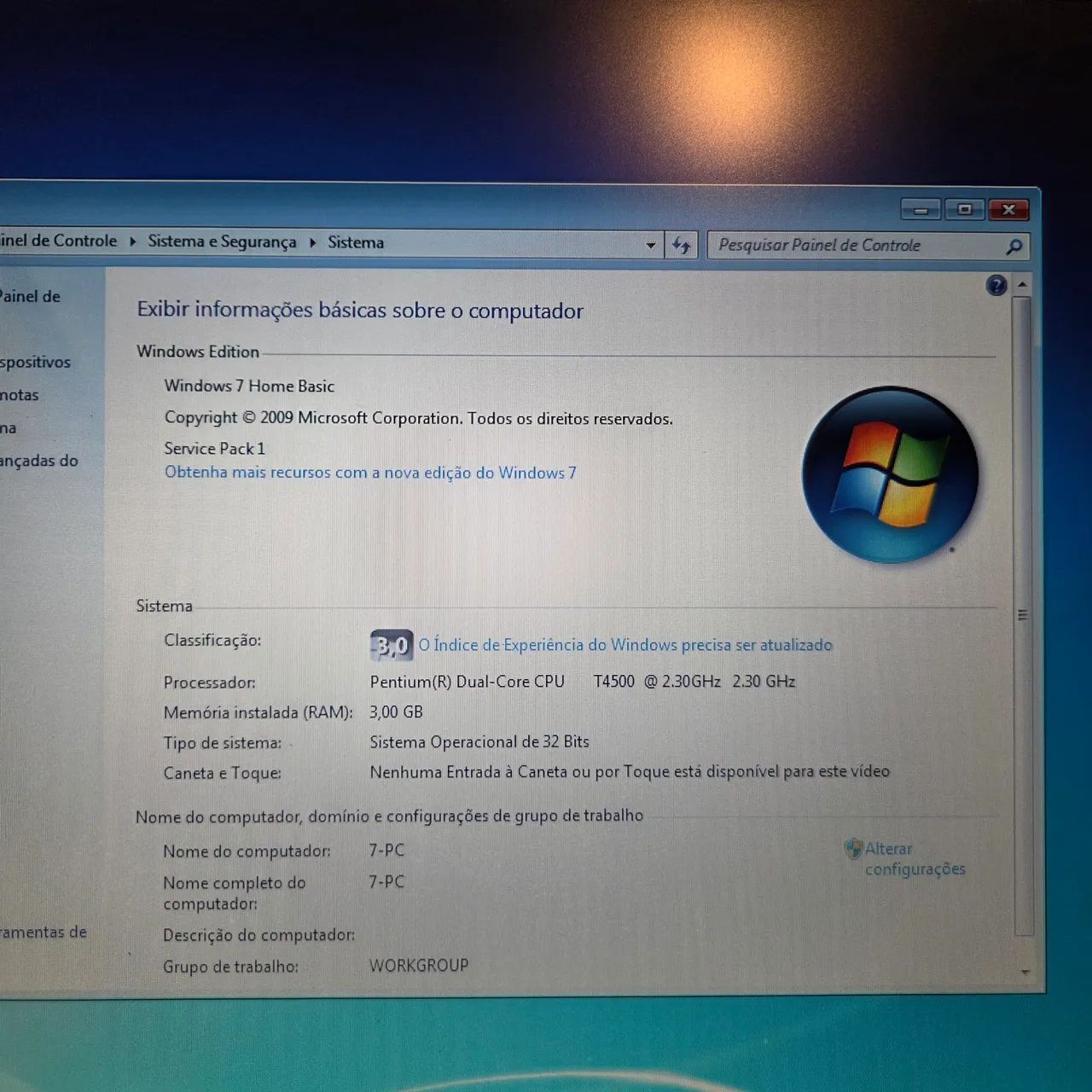Click the search magnifying glass icon

(x=1014, y=247)
